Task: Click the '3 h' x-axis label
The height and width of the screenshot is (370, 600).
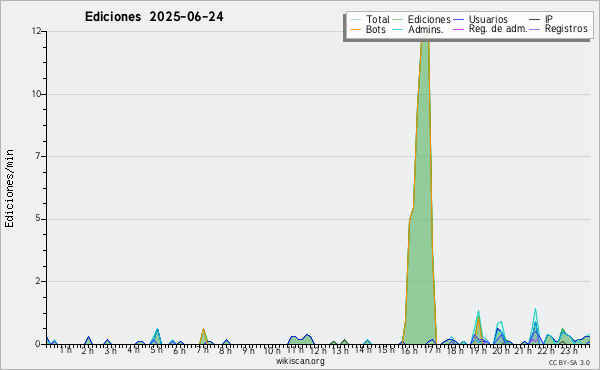Action: (x=111, y=350)
